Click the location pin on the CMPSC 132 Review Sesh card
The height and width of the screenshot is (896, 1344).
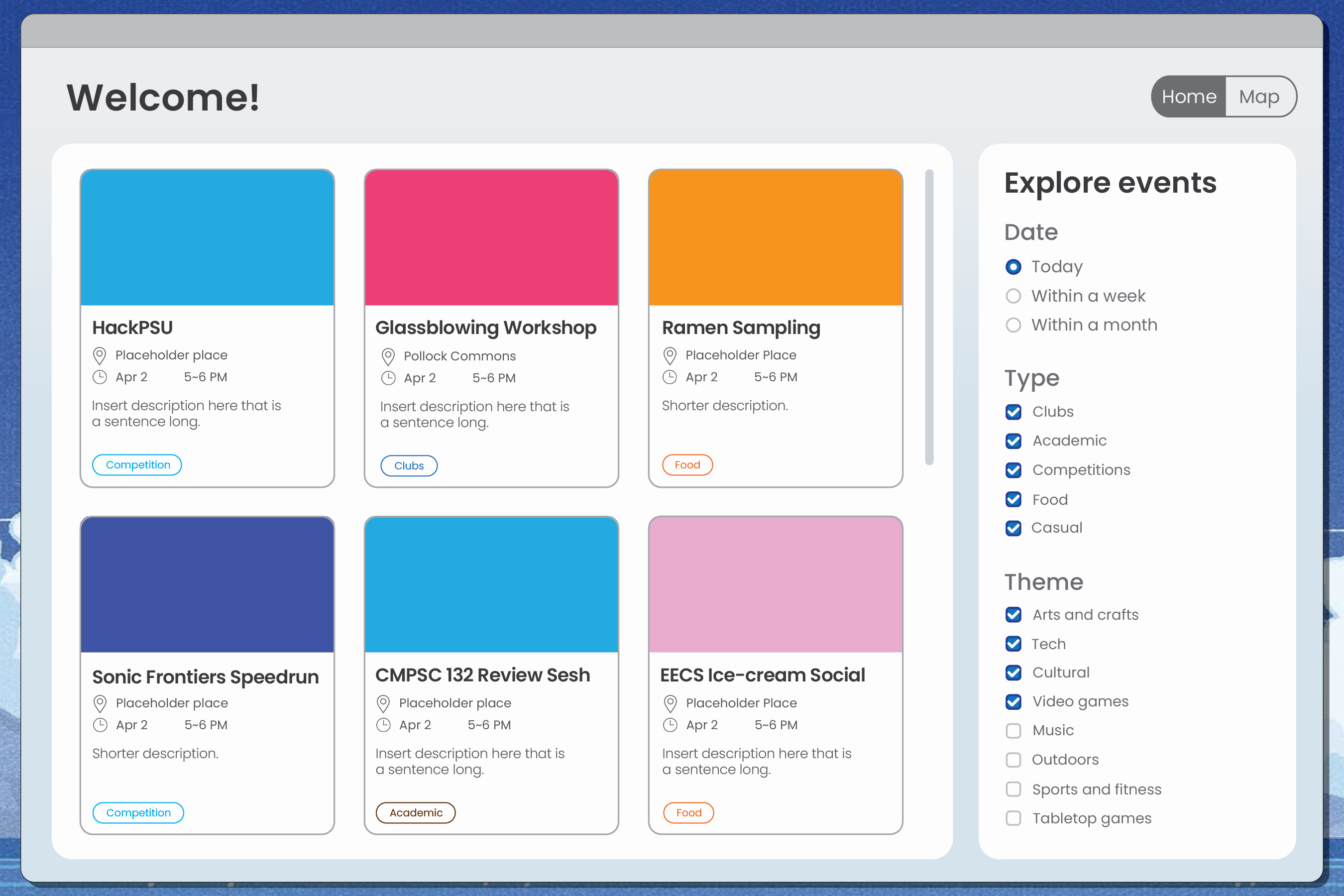pos(383,703)
